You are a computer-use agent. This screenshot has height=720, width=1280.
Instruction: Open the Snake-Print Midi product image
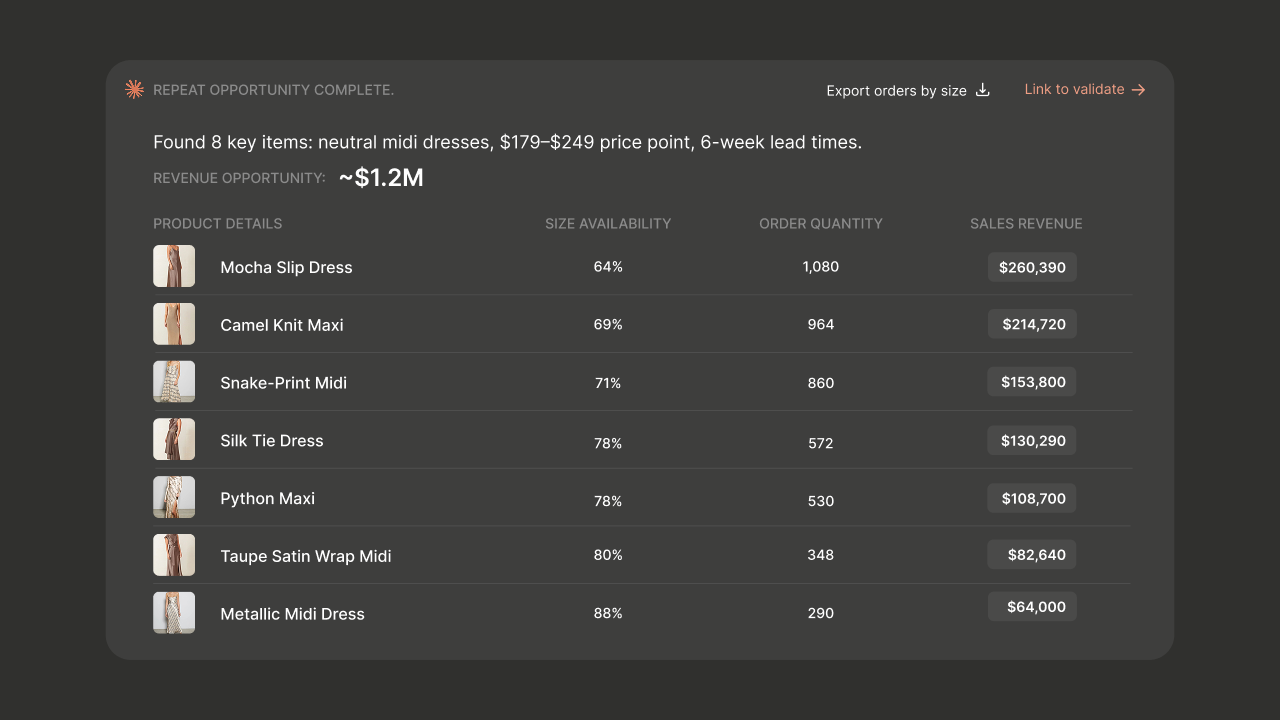174,382
